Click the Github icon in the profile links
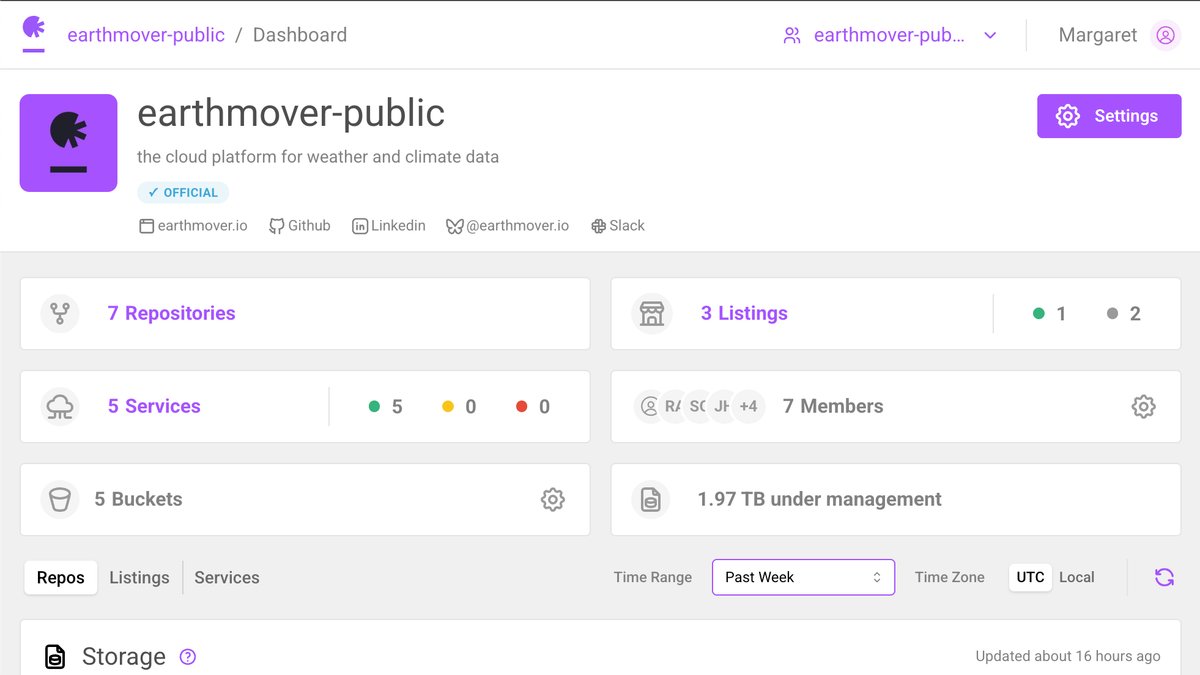 pos(274,225)
